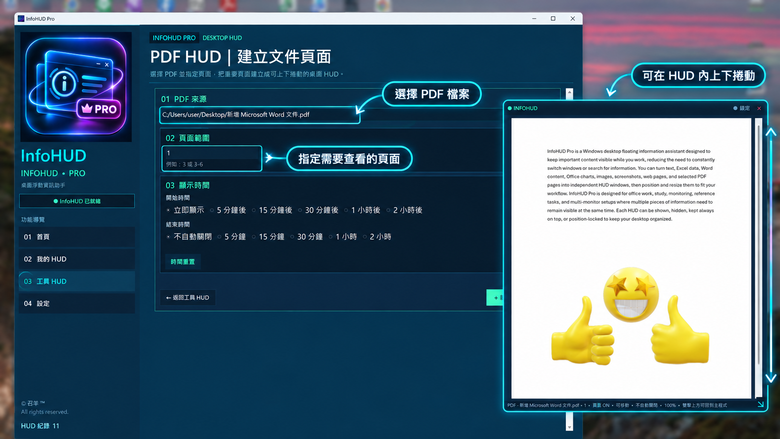Click the 功能導覽 sidebar label
Image resolution: width=780 pixels, height=439 pixels.
coord(33,219)
